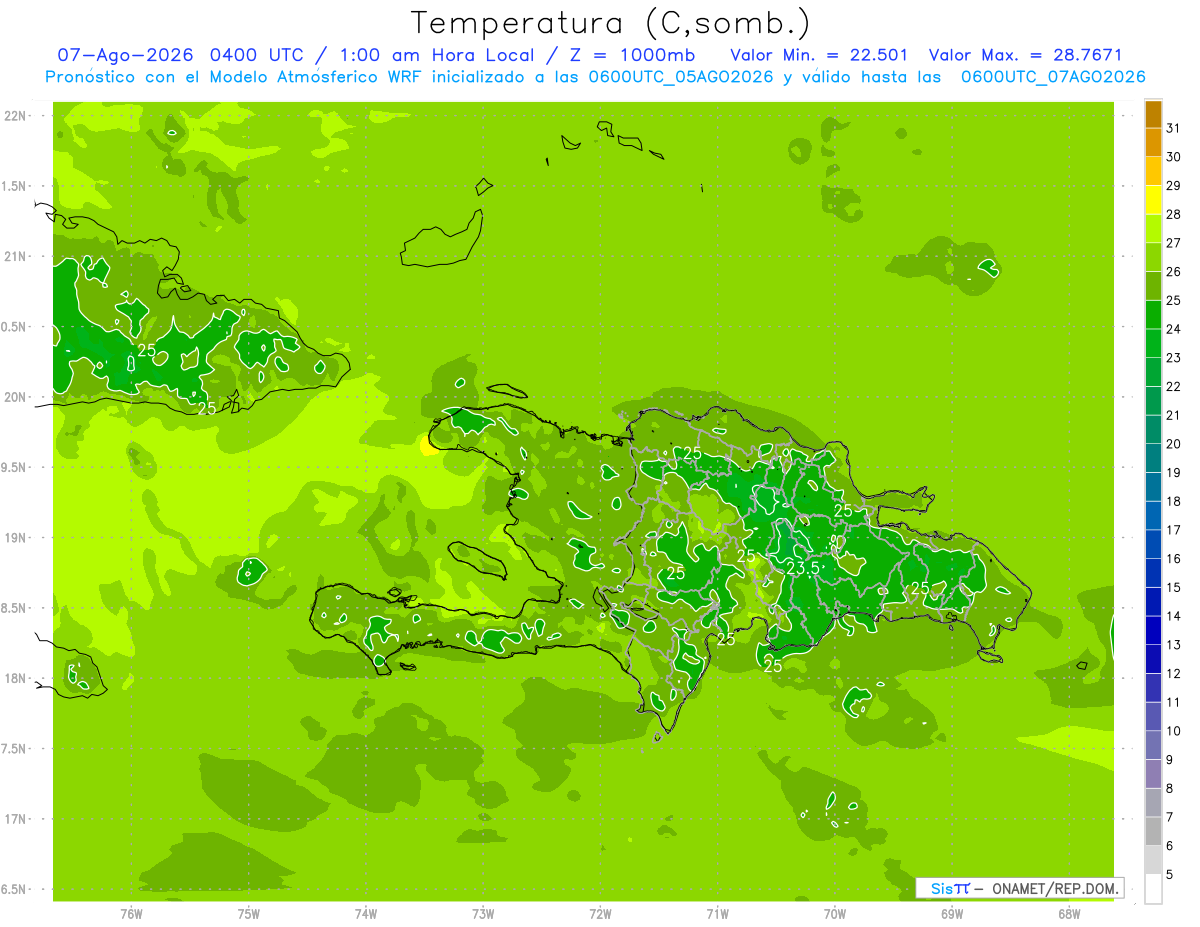Click the '70W' longitude axis label
The image size is (1200, 927).
(835, 914)
